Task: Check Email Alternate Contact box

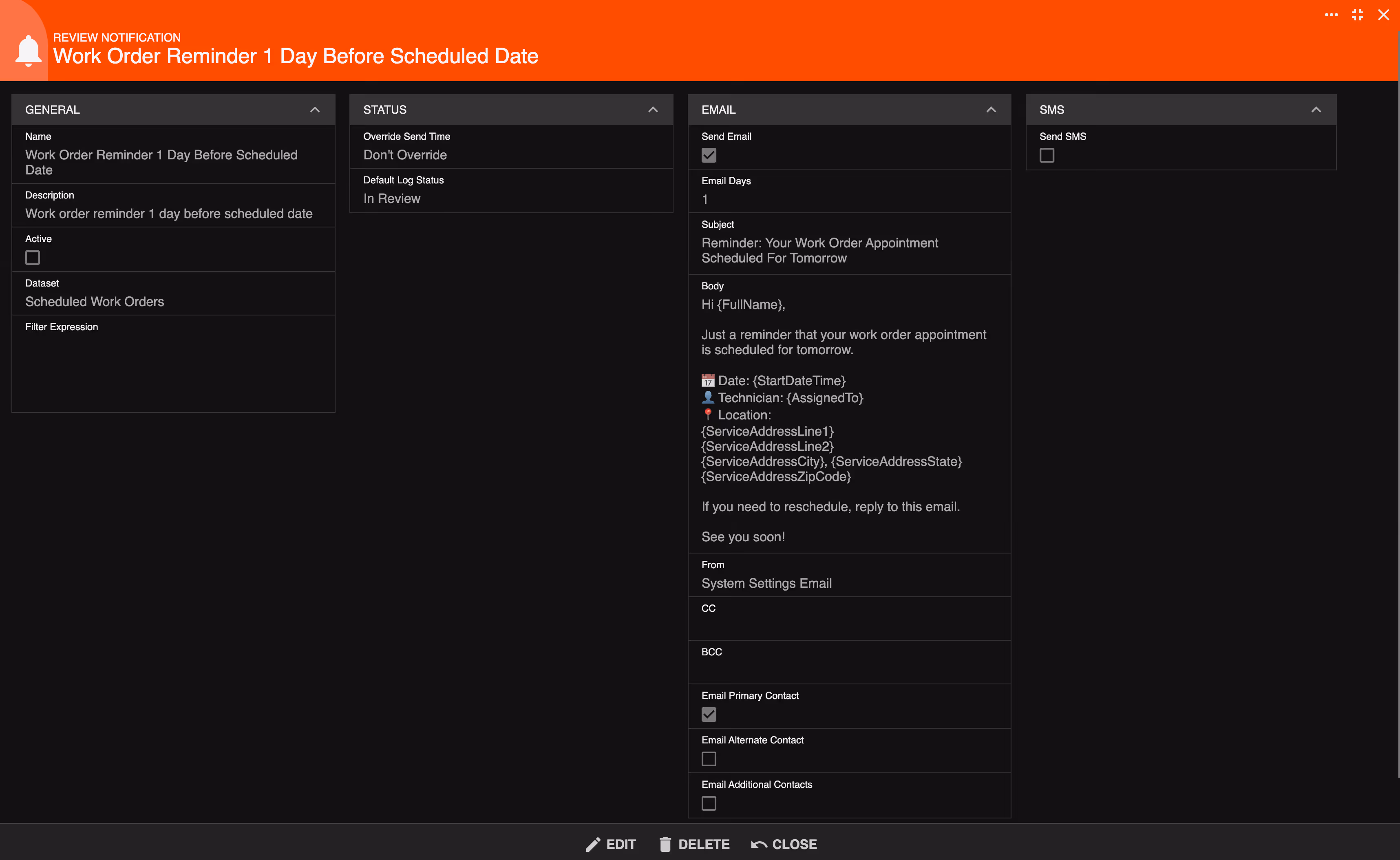Action: pyautogui.click(x=709, y=759)
